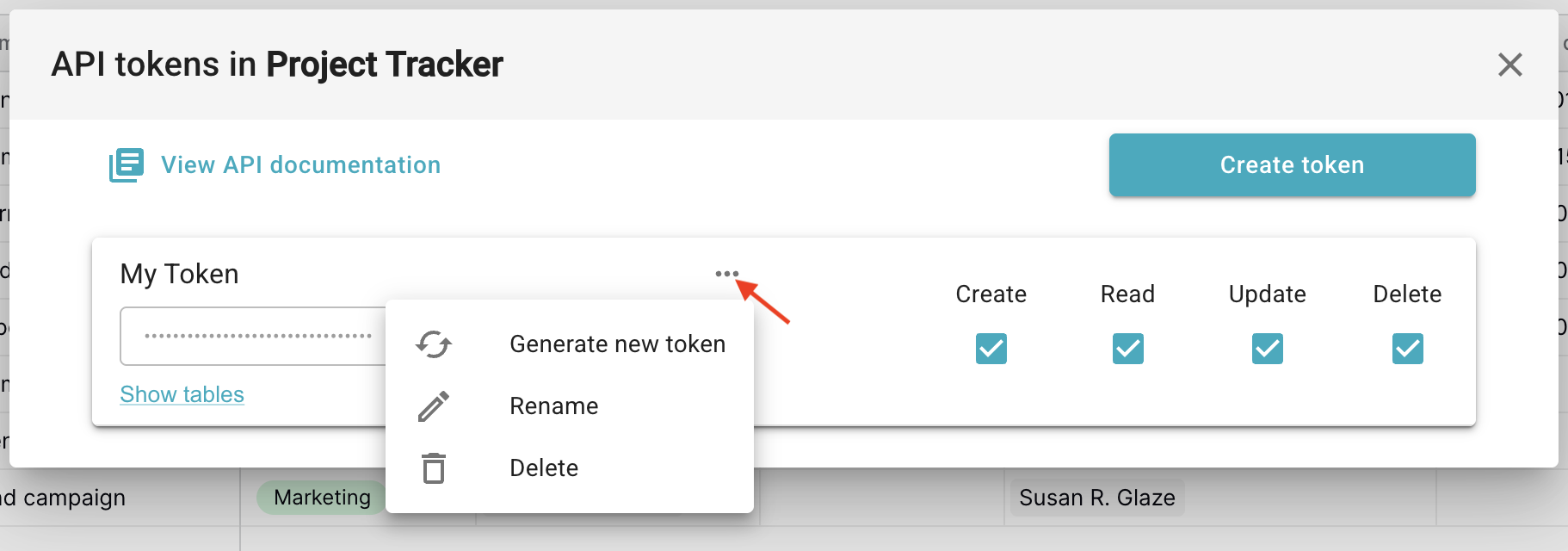Expand the Show tables link
This screenshot has height=551, width=1568.
(x=182, y=394)
